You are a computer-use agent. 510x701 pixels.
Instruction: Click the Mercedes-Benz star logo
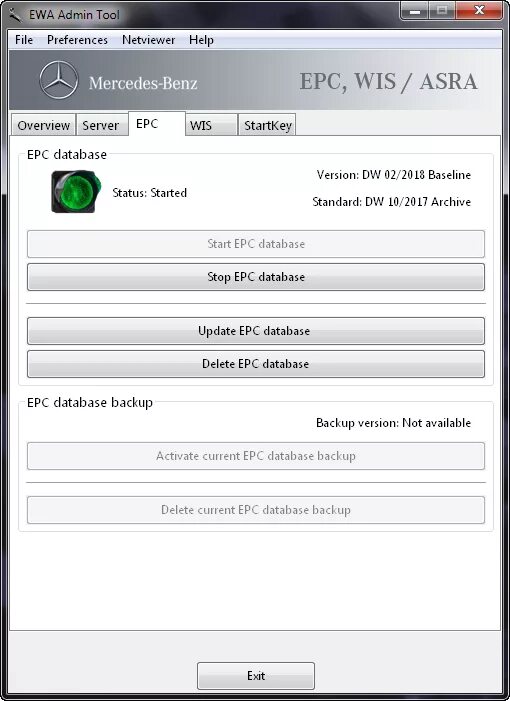(59, 80)
